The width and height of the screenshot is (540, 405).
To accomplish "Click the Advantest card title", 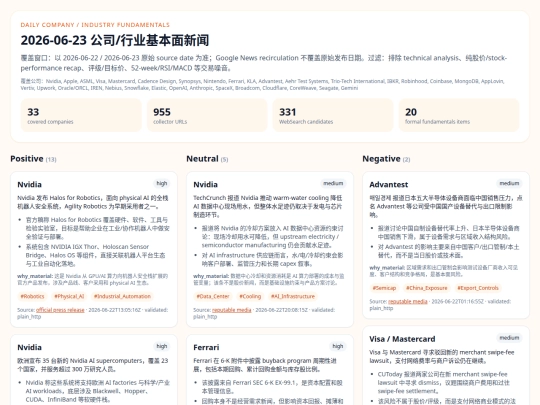I will click(x=389, y=185).
